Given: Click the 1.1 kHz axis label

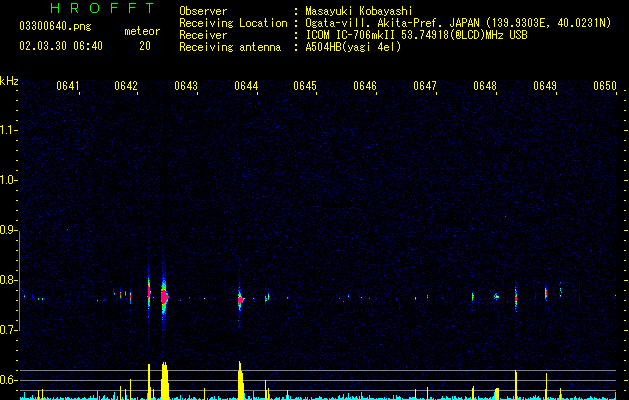Looking at the screenshot, I should tap(8, 130).
